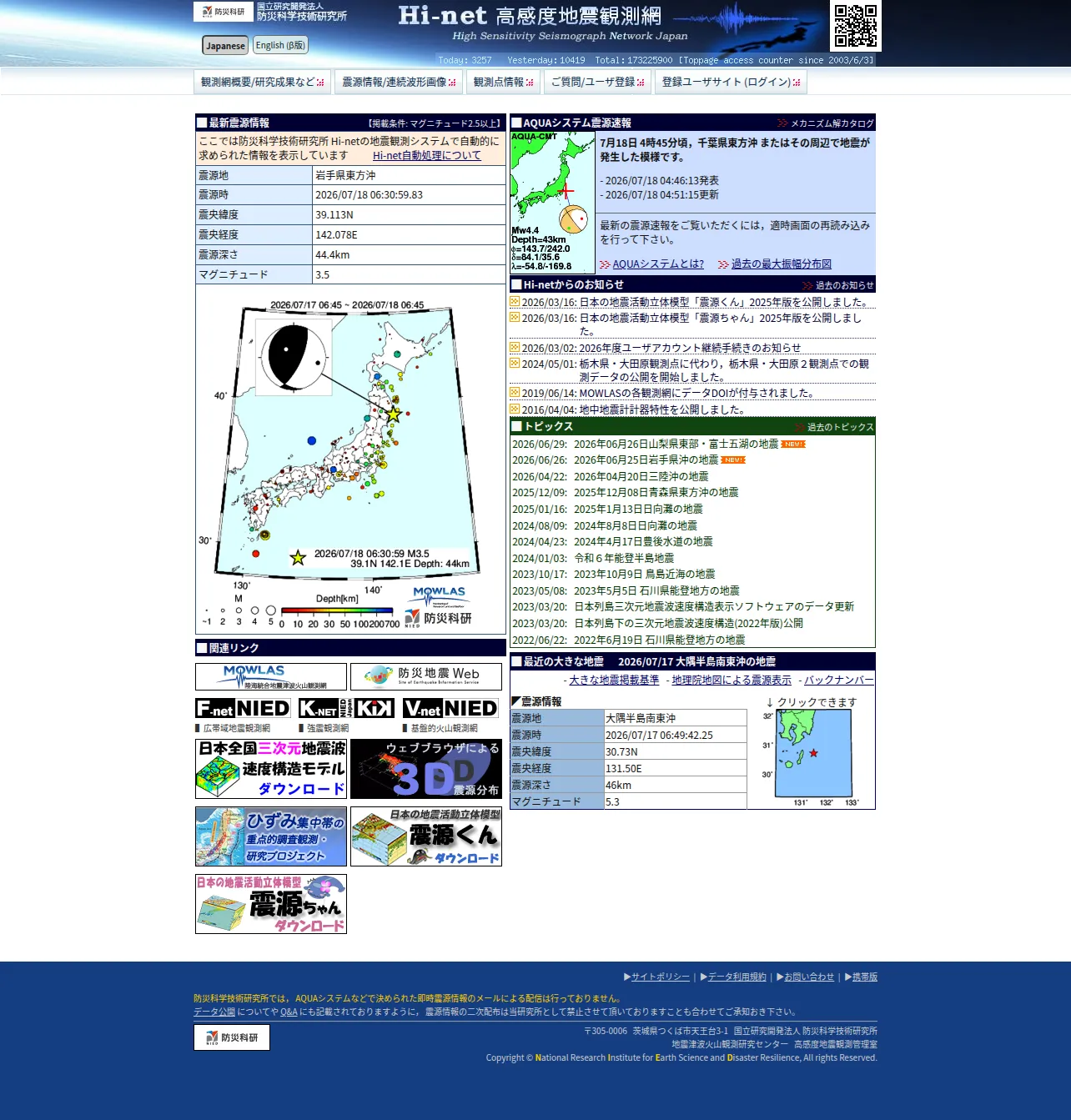Open the 携帯版 footer link
Viewport: 1071px width, 1120px height.
click(x=865, y=977)
